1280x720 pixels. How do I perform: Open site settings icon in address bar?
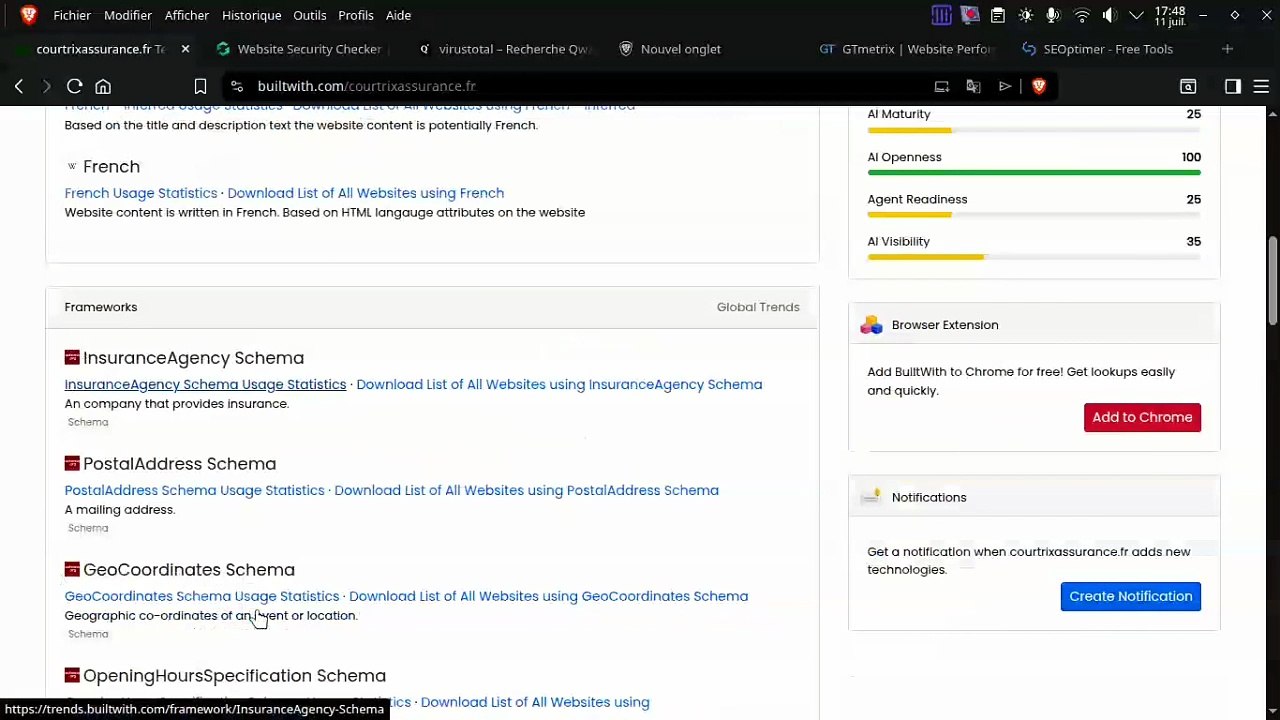pos(236,86)
